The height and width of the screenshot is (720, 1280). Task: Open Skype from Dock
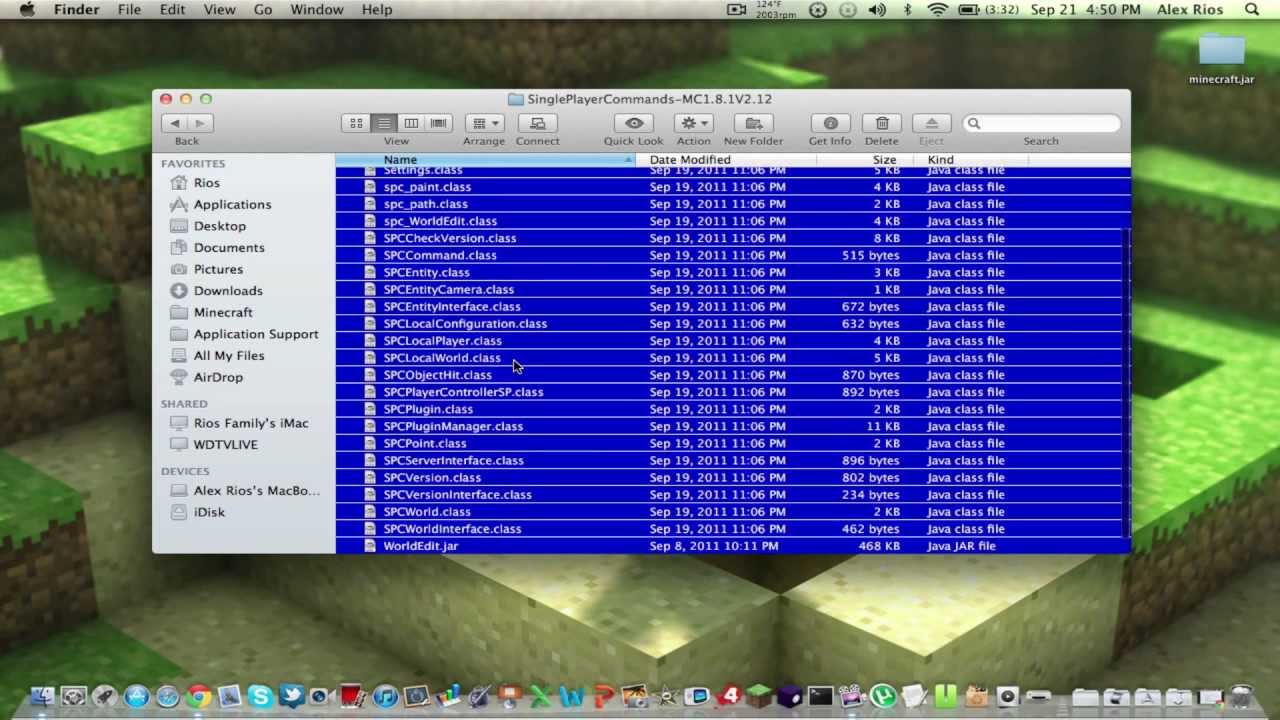point(261,697)
